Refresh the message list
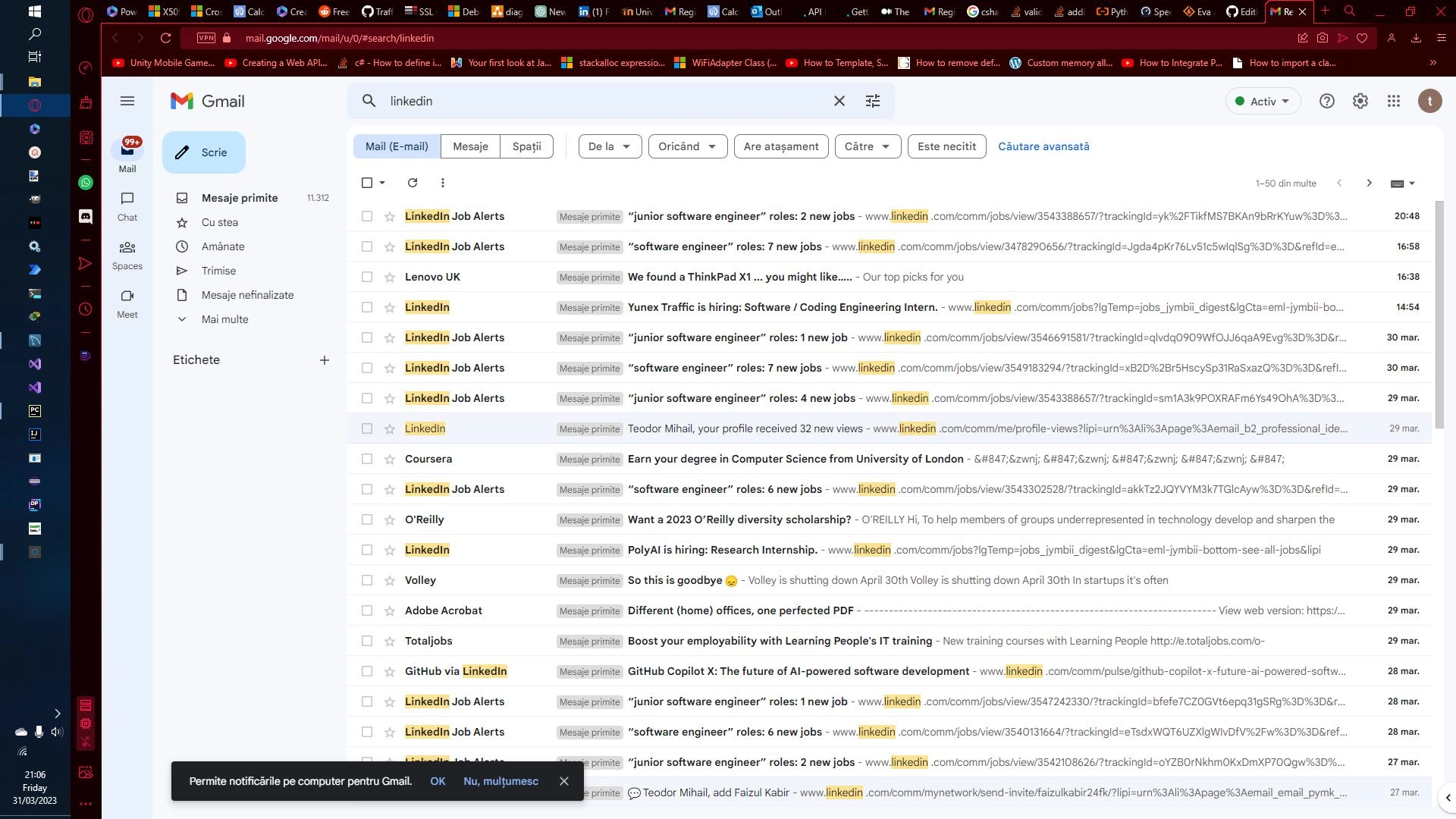1456x819 pixels. pyautogui.click(x=413, y=183)
